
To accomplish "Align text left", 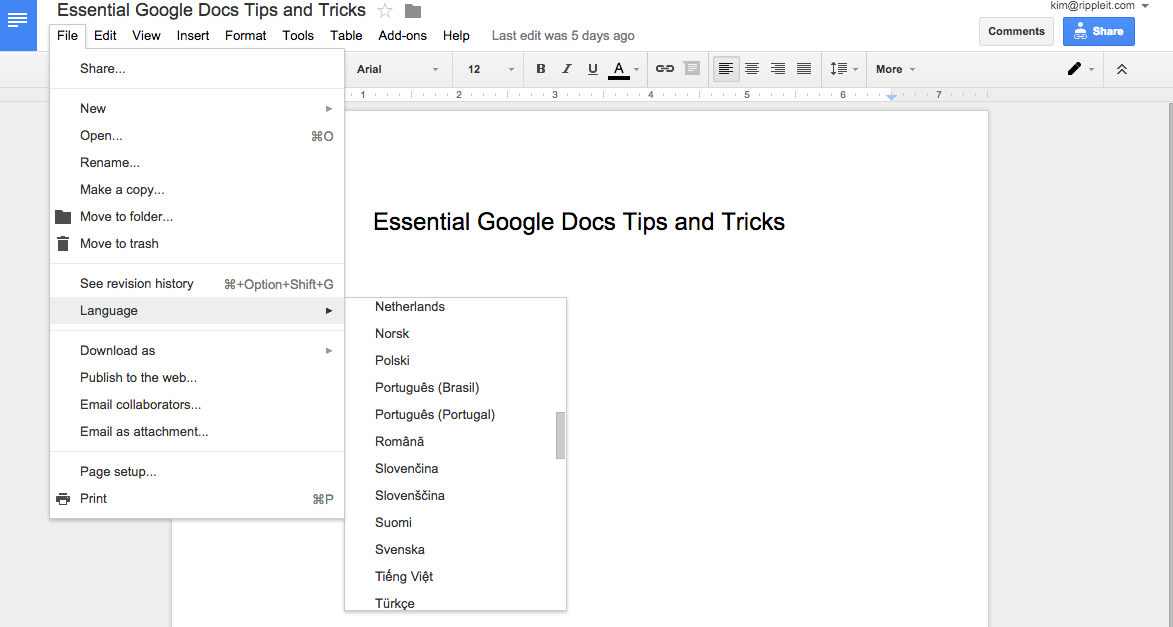I will click(x=726, y=69).
